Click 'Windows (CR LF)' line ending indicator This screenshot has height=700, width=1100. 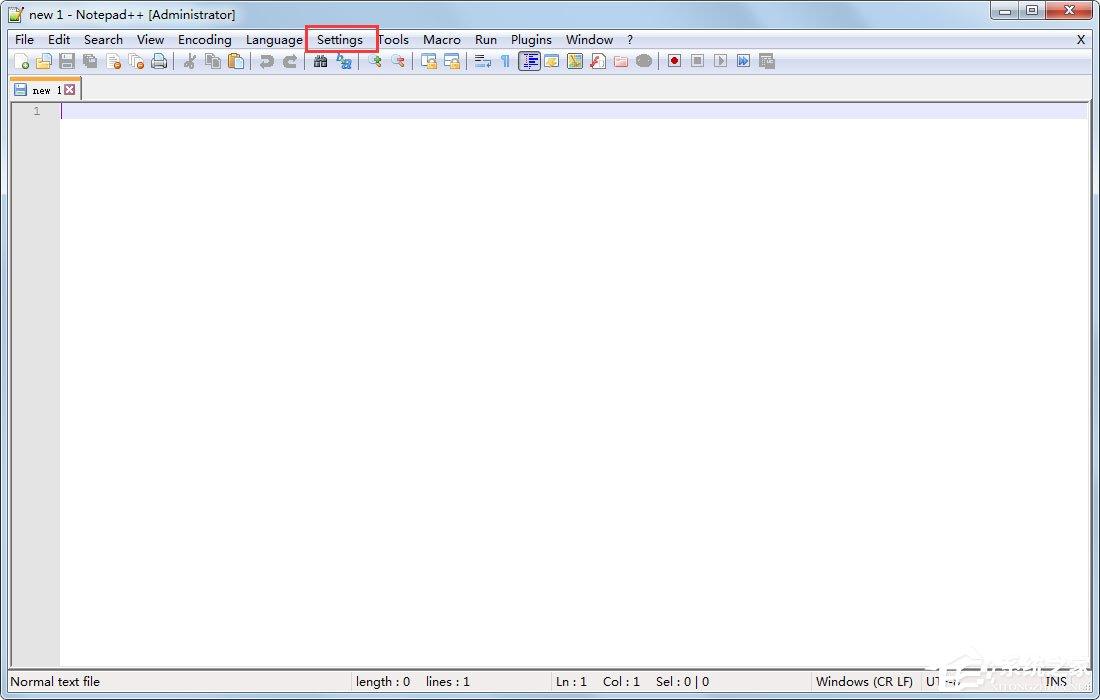coord(864,682)
